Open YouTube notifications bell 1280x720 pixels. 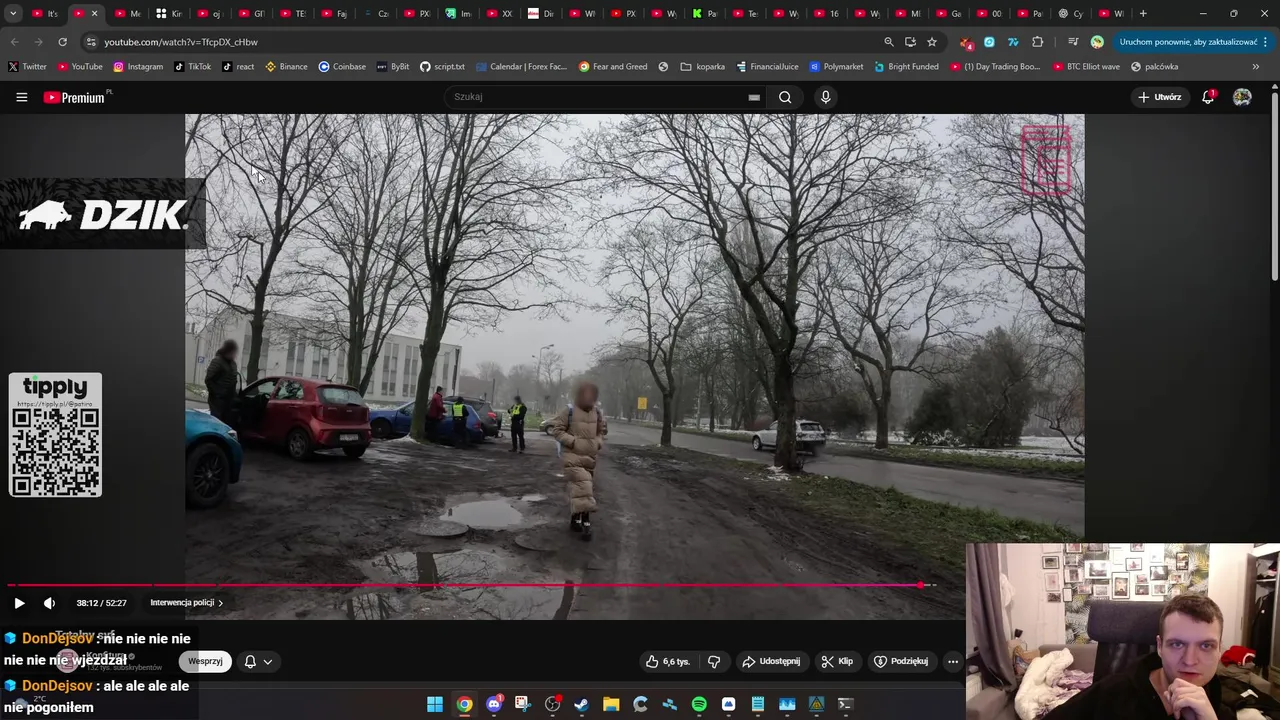tap(1208, 97)
